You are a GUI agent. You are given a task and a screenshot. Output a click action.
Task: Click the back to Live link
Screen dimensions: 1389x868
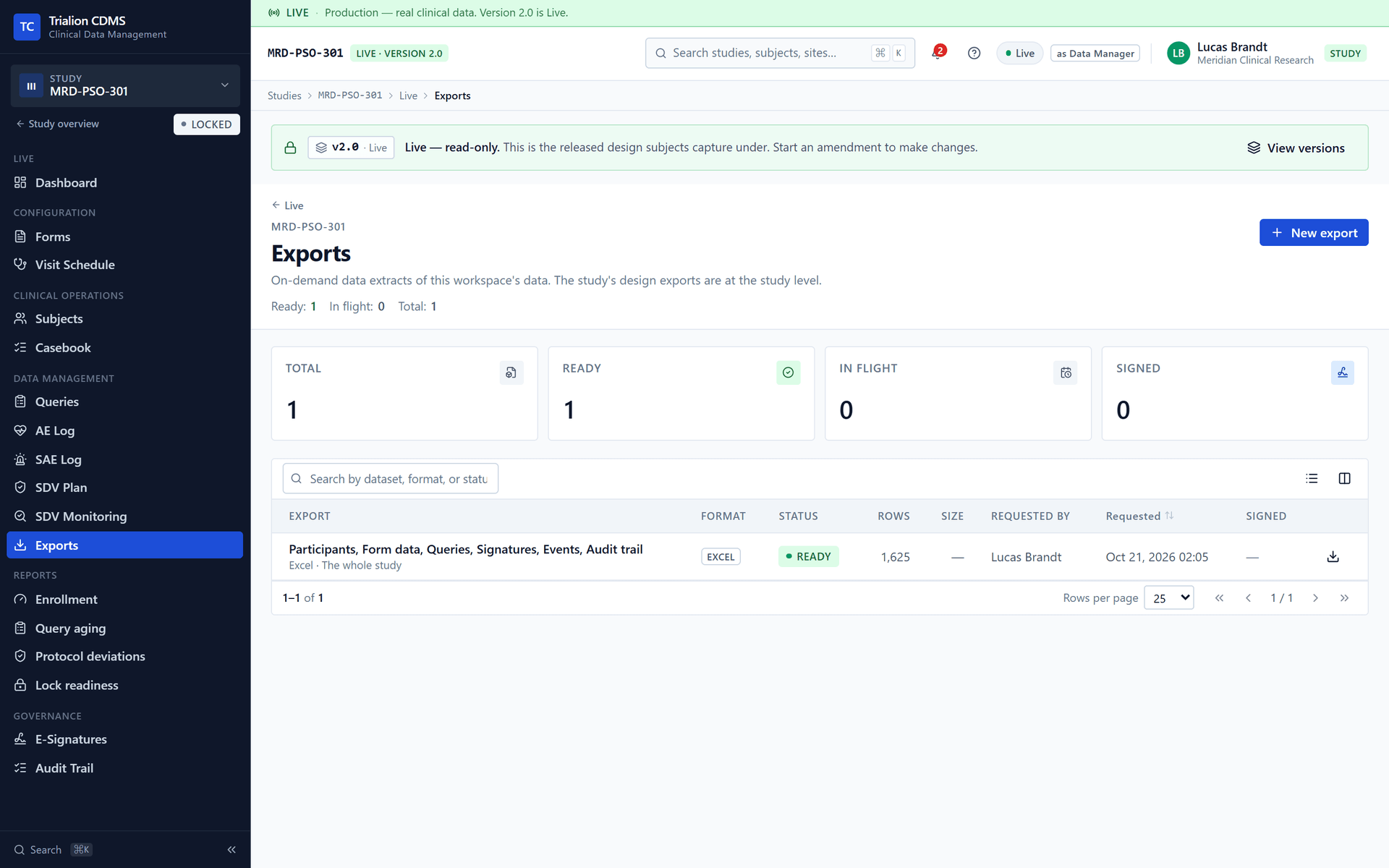pos(287,205)
